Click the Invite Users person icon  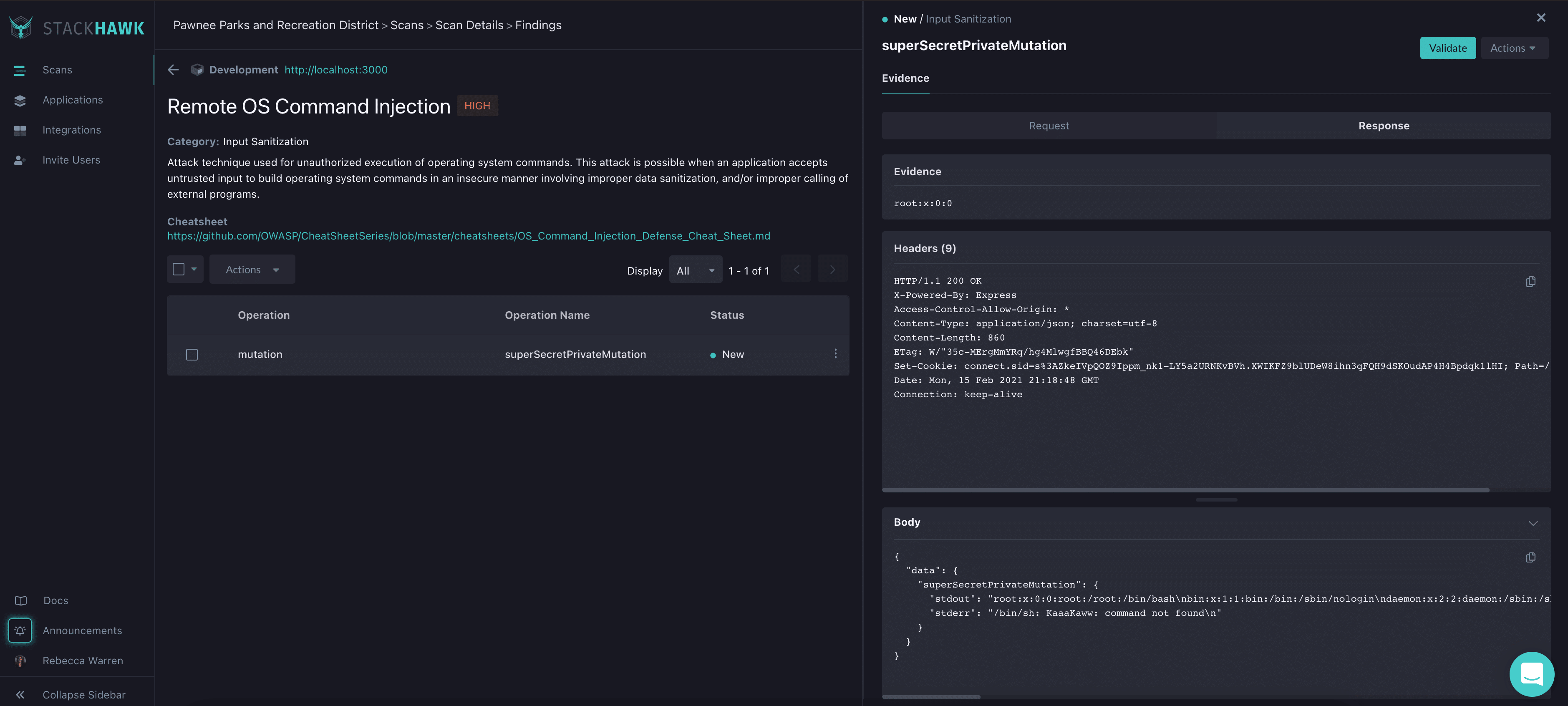[x=20, y=160]
